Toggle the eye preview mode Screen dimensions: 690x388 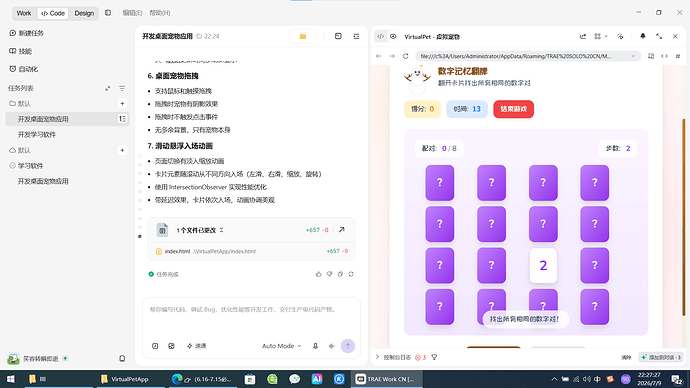[393, 37]
